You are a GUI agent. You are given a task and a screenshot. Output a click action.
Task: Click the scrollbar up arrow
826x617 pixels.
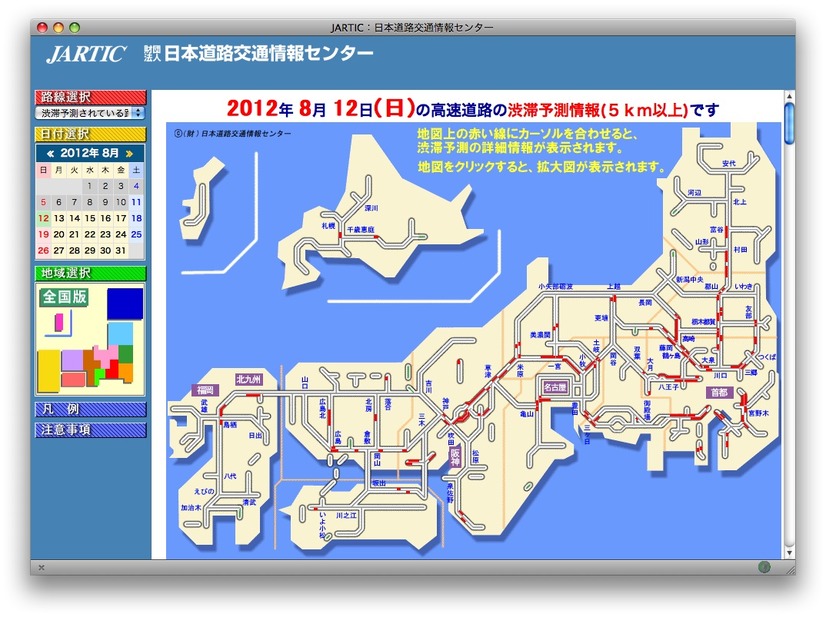[789, 96]
